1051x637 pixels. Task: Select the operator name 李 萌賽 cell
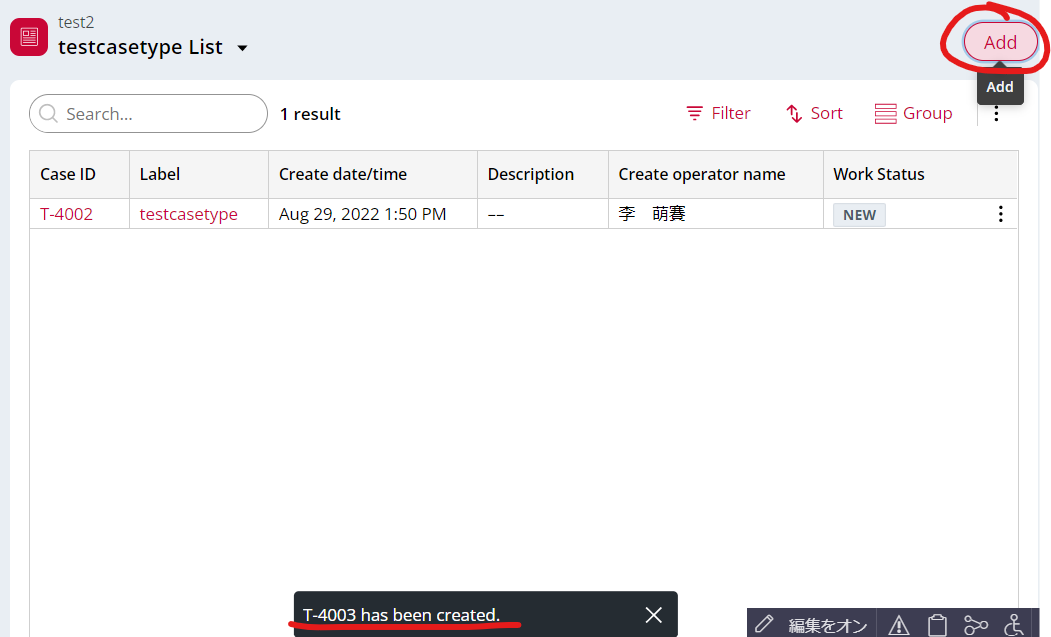(x=716, y=214)
